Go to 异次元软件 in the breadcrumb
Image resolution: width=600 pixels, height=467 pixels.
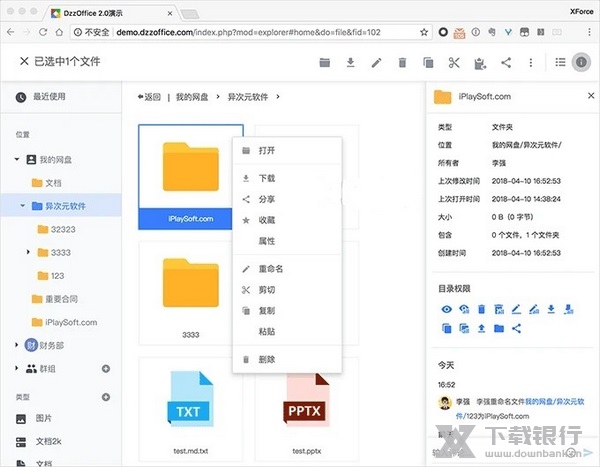tap(248, 97)
